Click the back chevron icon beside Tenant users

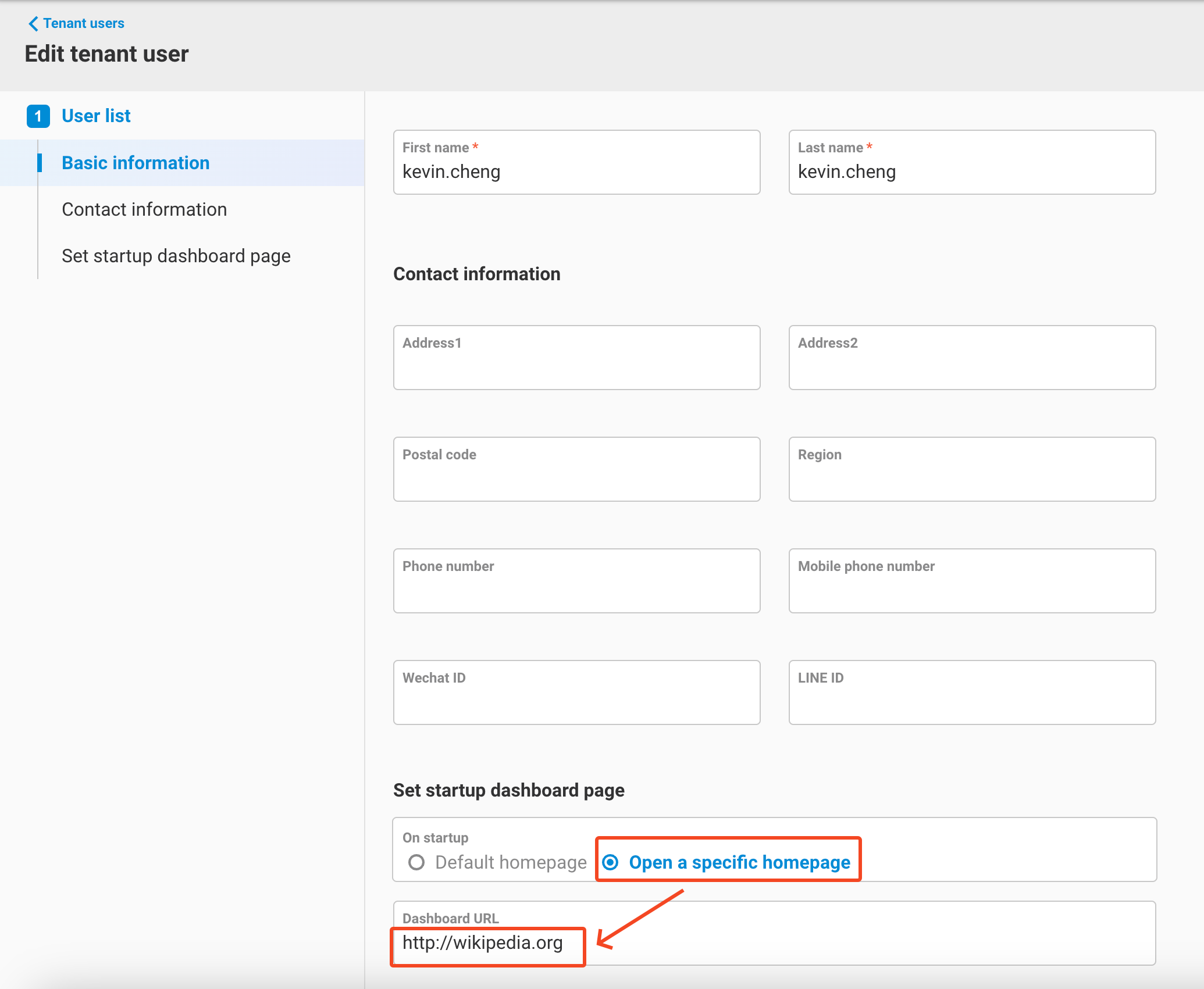point(33,23)
